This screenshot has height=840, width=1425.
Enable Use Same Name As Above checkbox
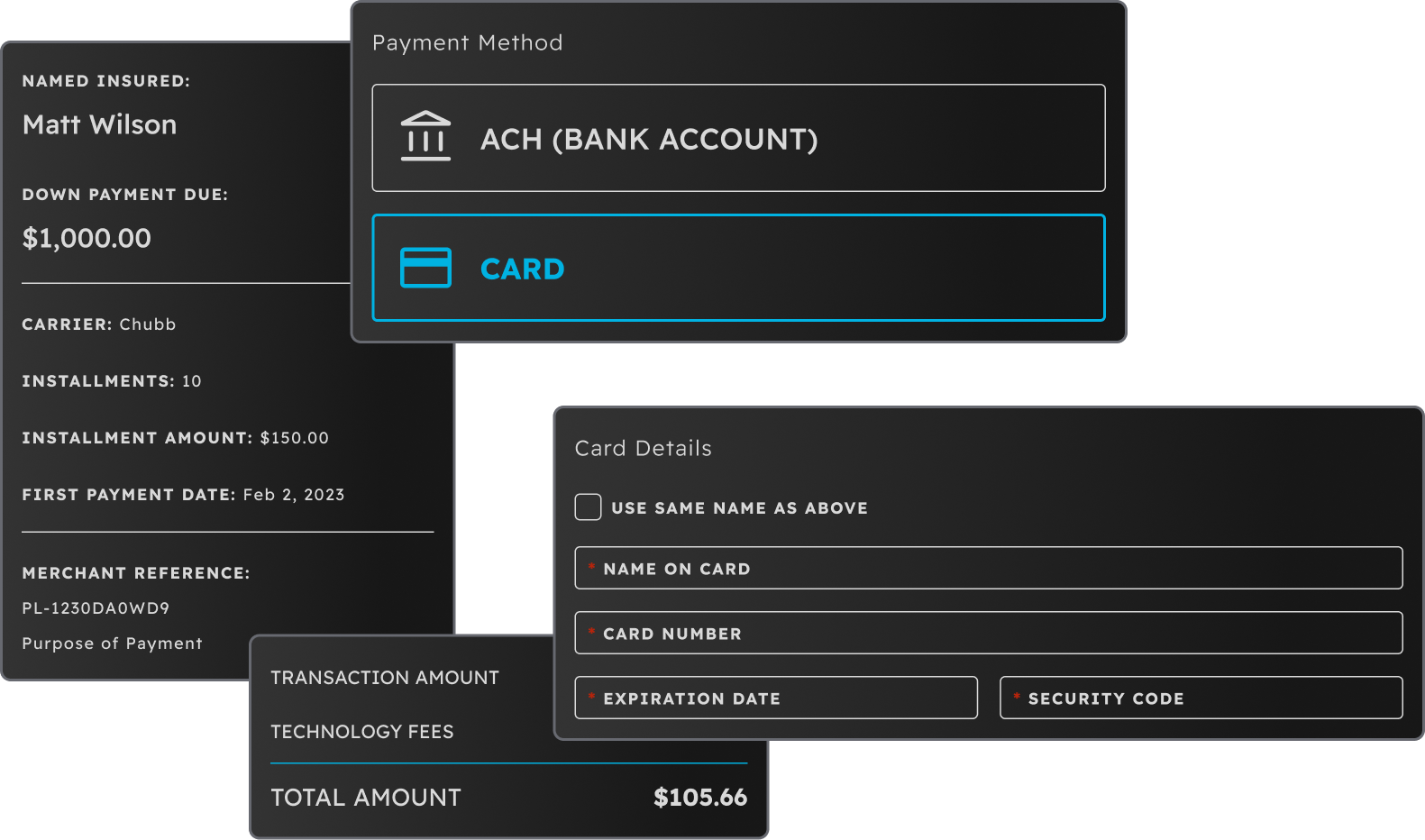[x=589, y=507]
